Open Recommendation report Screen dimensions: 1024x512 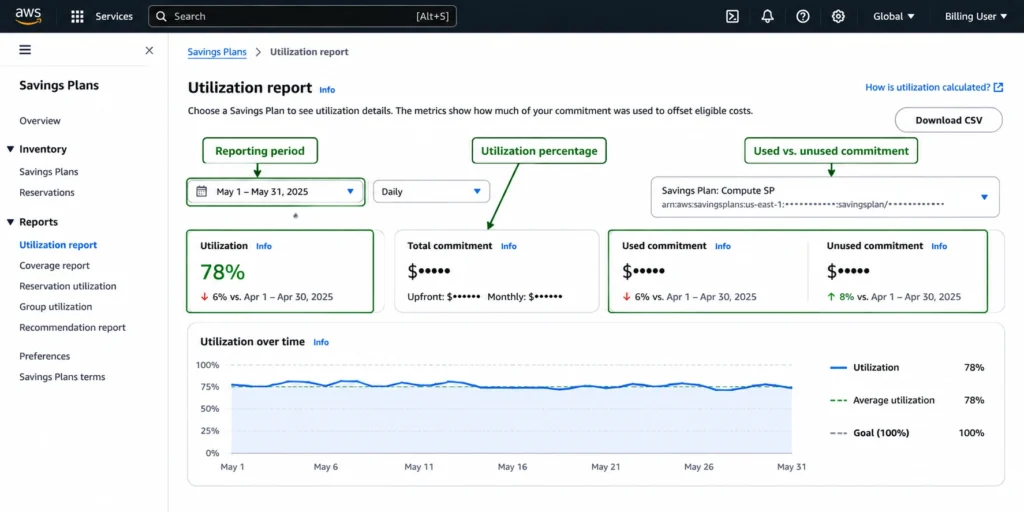[72, 328]
